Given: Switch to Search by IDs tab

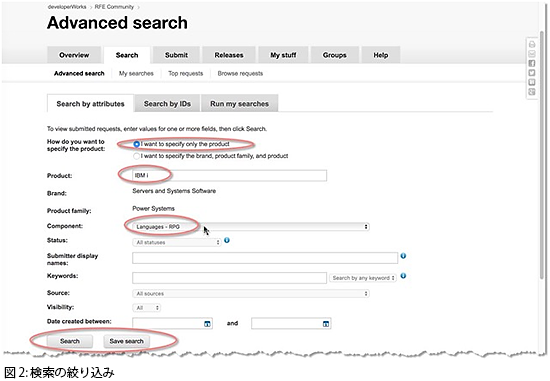Looking at the screenshot, I should (x=167, y=104).
